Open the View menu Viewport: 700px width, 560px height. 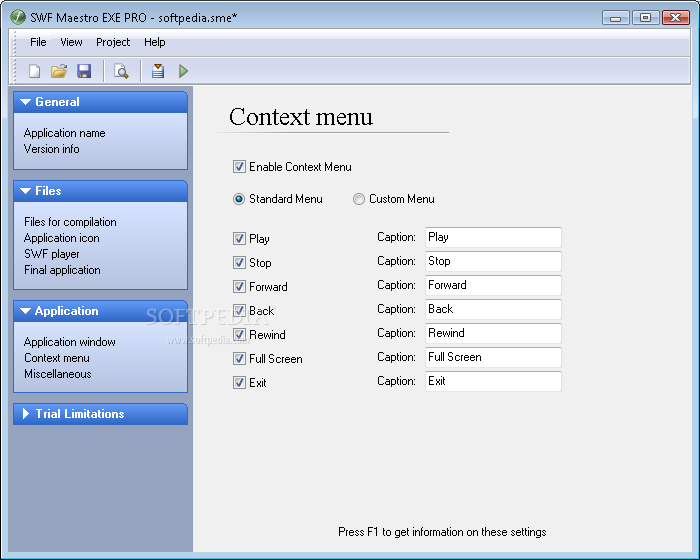(71, 42)
